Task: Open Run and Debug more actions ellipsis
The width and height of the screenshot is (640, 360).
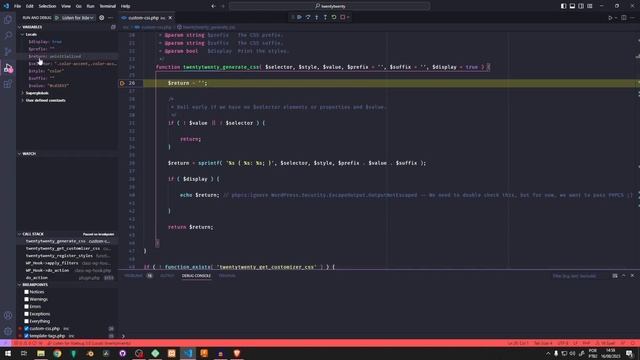Action: (x=110, y=18)
